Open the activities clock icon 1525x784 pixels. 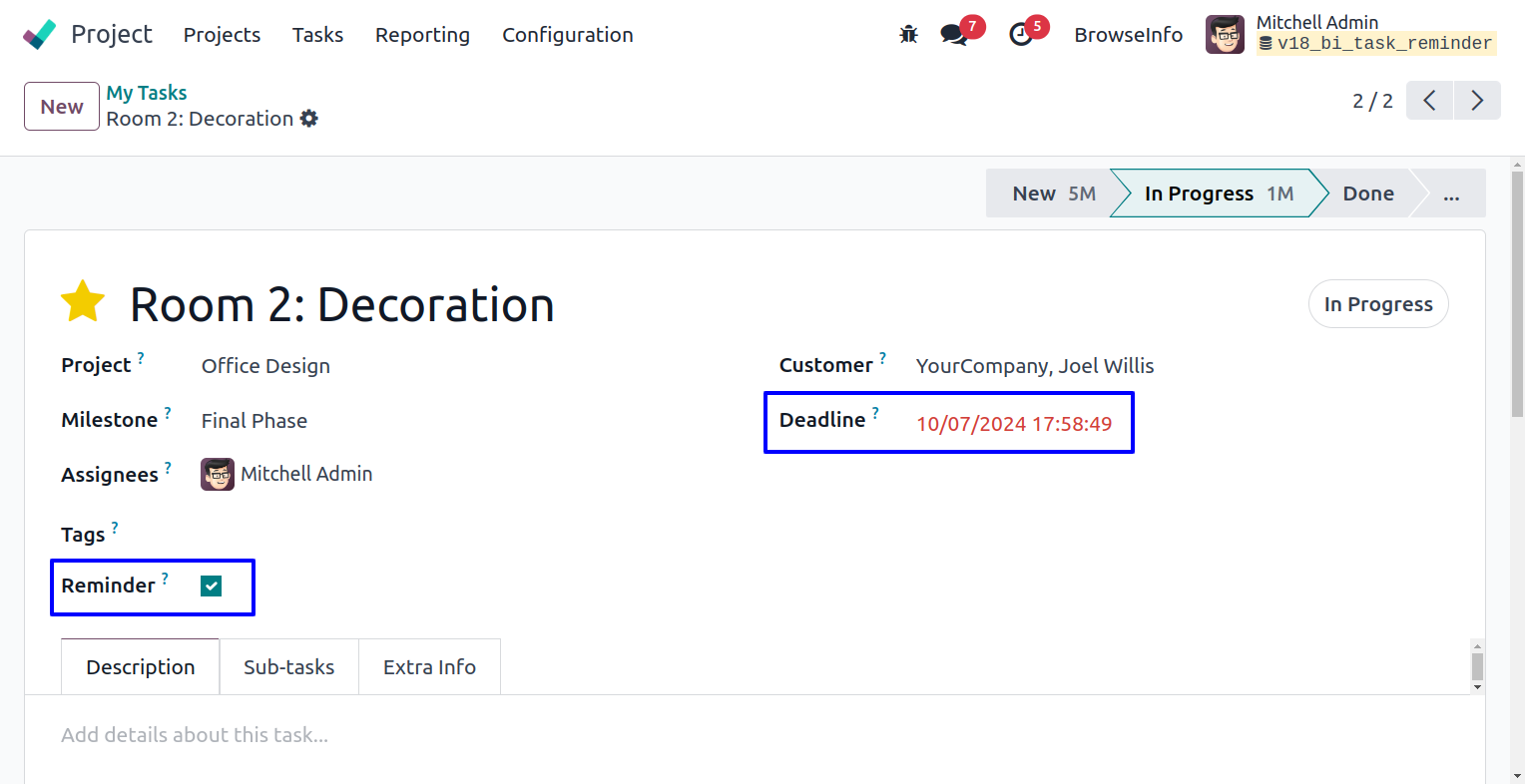[1021, 35]
